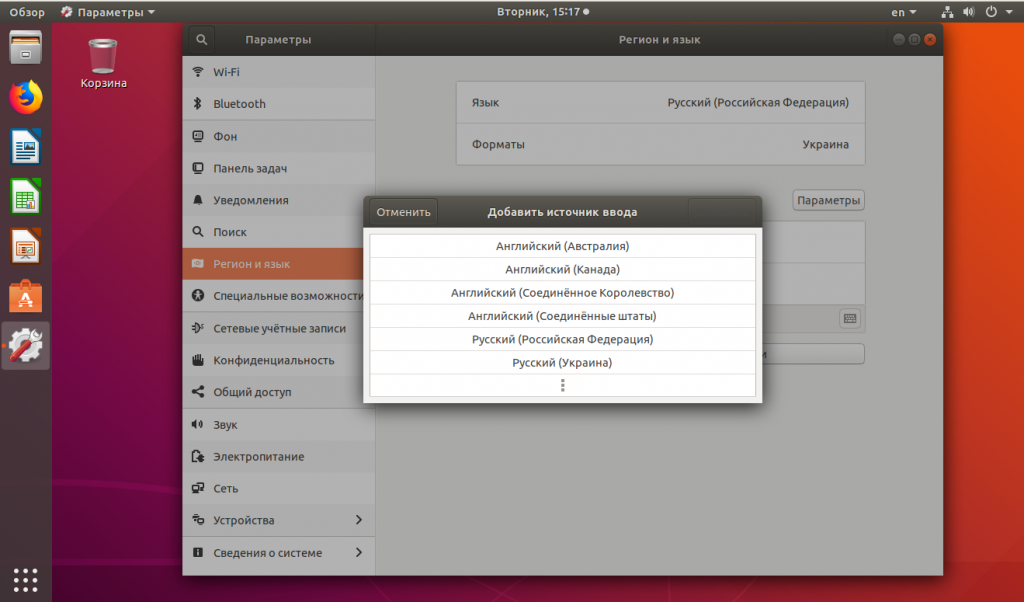Click Уведомления label in sidebar
Viewport: 1024px width, 602px height.
(x=250, y=200)
